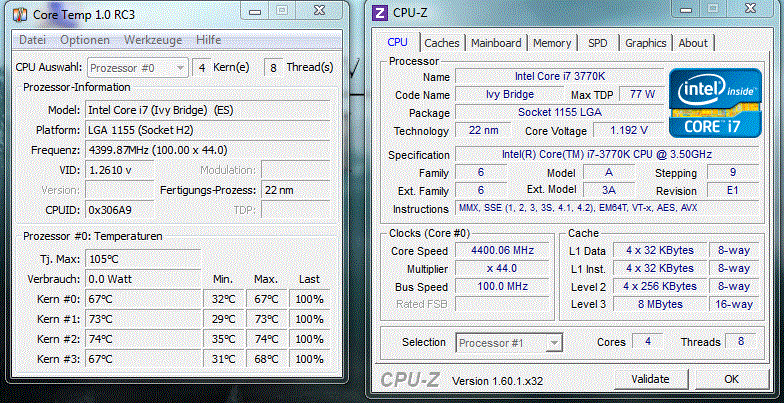This screenshot has width=784, height=403.
Task: Click the OK button in CPU-Z
Action: tap(732, 380)
